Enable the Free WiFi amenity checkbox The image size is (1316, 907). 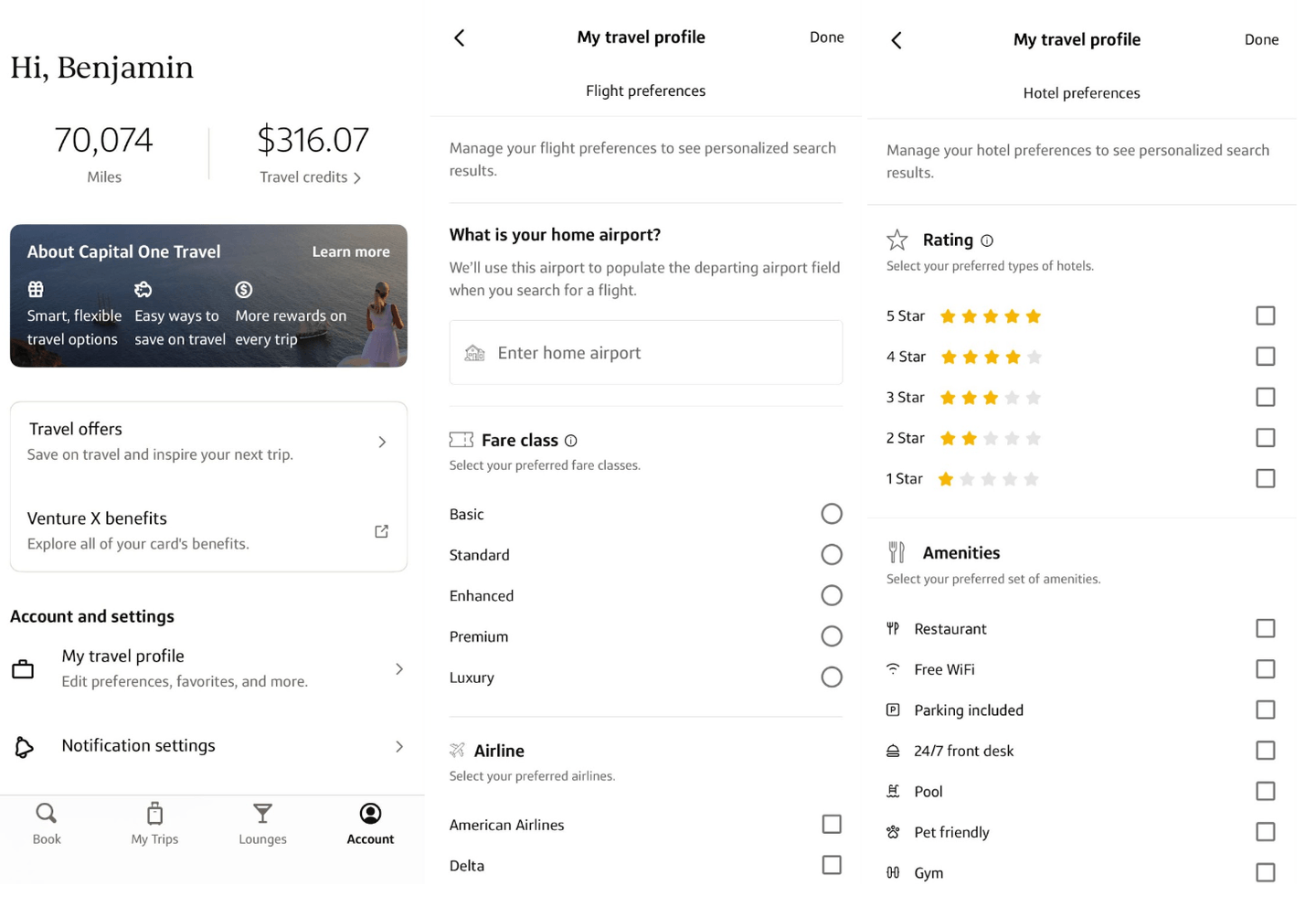(1265, 669)
